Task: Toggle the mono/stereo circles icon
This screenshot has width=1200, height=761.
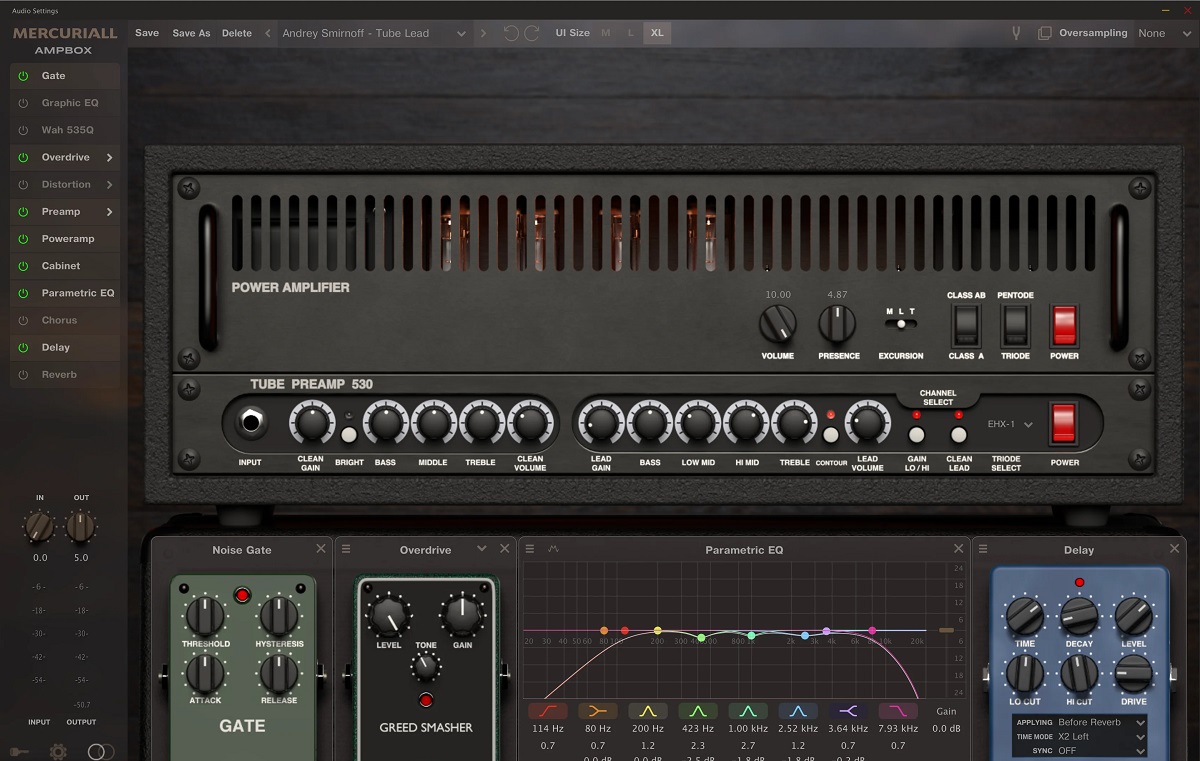Action: point(100,751)
